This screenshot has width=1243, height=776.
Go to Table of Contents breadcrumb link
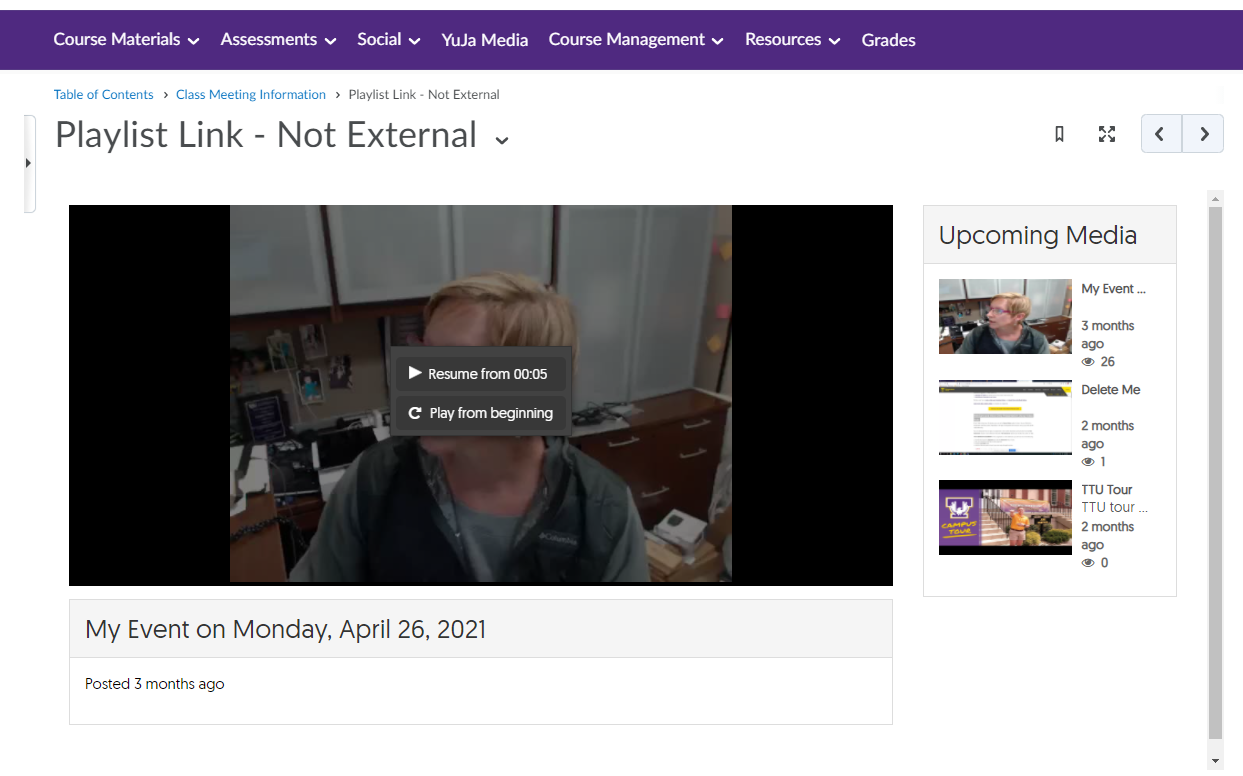tap(103, 95)
